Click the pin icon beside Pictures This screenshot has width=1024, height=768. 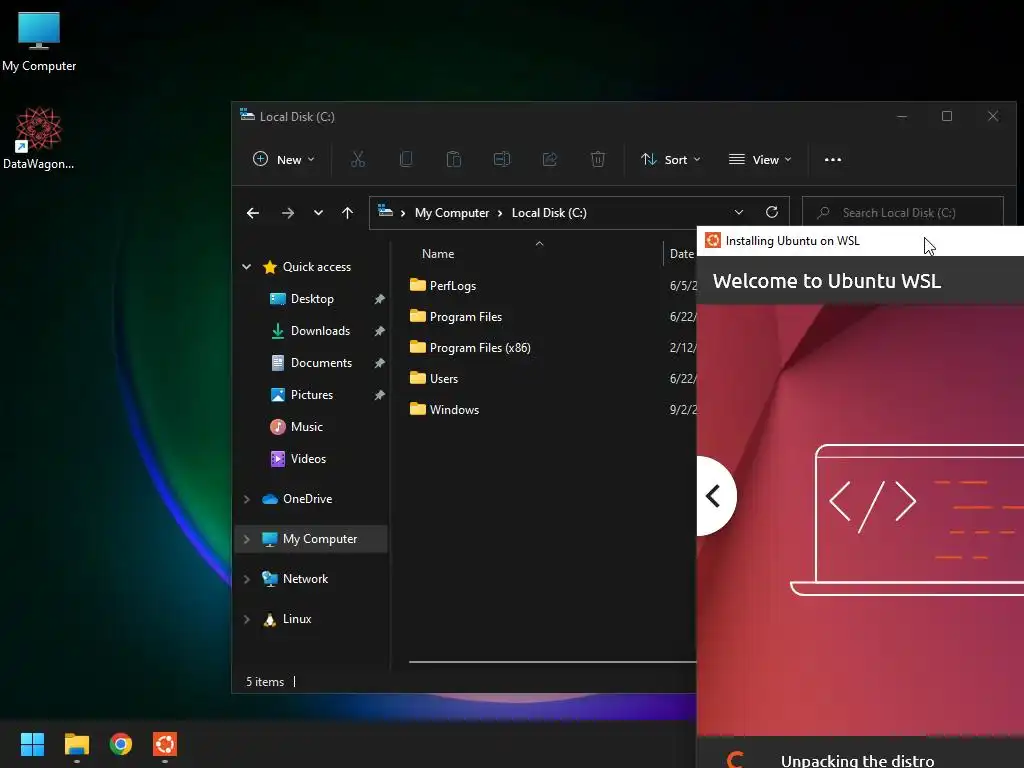pyautogui.click(x=379, y=395)
